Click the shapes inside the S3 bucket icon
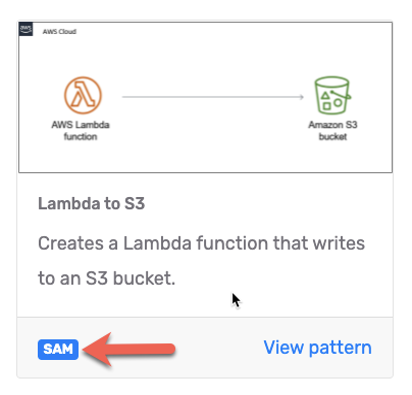This screenshot has width=412, height=395. coord(332,100)
